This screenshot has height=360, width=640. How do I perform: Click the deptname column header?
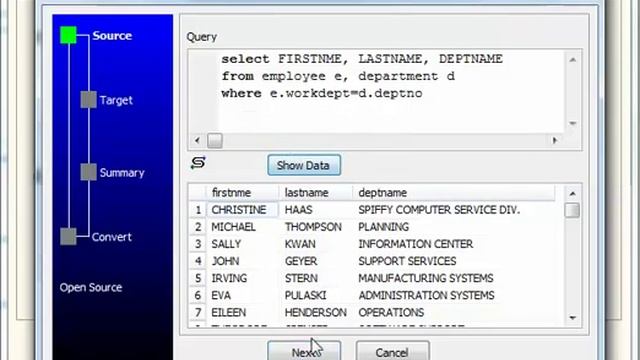coord(454,193)
